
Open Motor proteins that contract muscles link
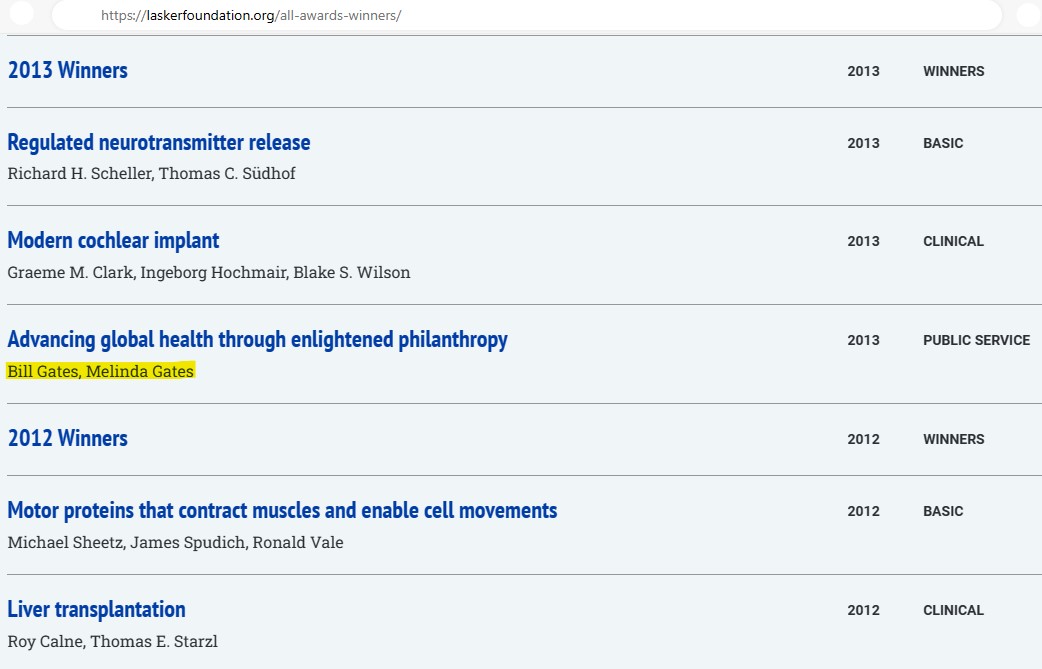[x=282, y=510]
